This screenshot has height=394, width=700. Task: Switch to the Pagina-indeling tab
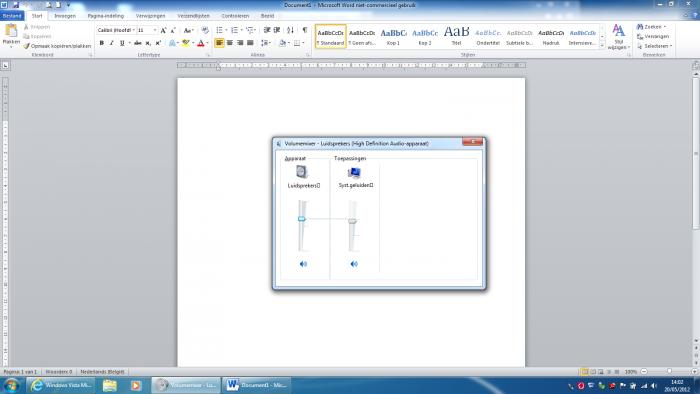(105, 16)
